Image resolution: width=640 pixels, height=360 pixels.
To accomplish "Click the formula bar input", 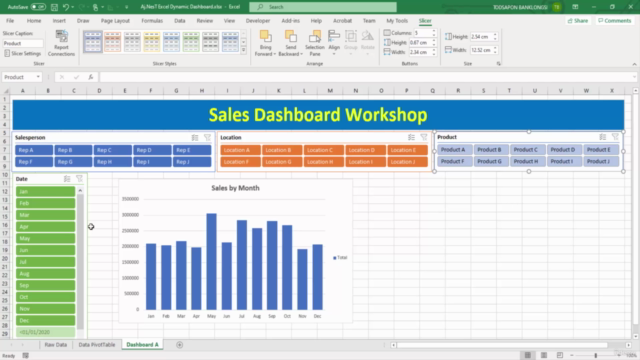I will (367, 77).
